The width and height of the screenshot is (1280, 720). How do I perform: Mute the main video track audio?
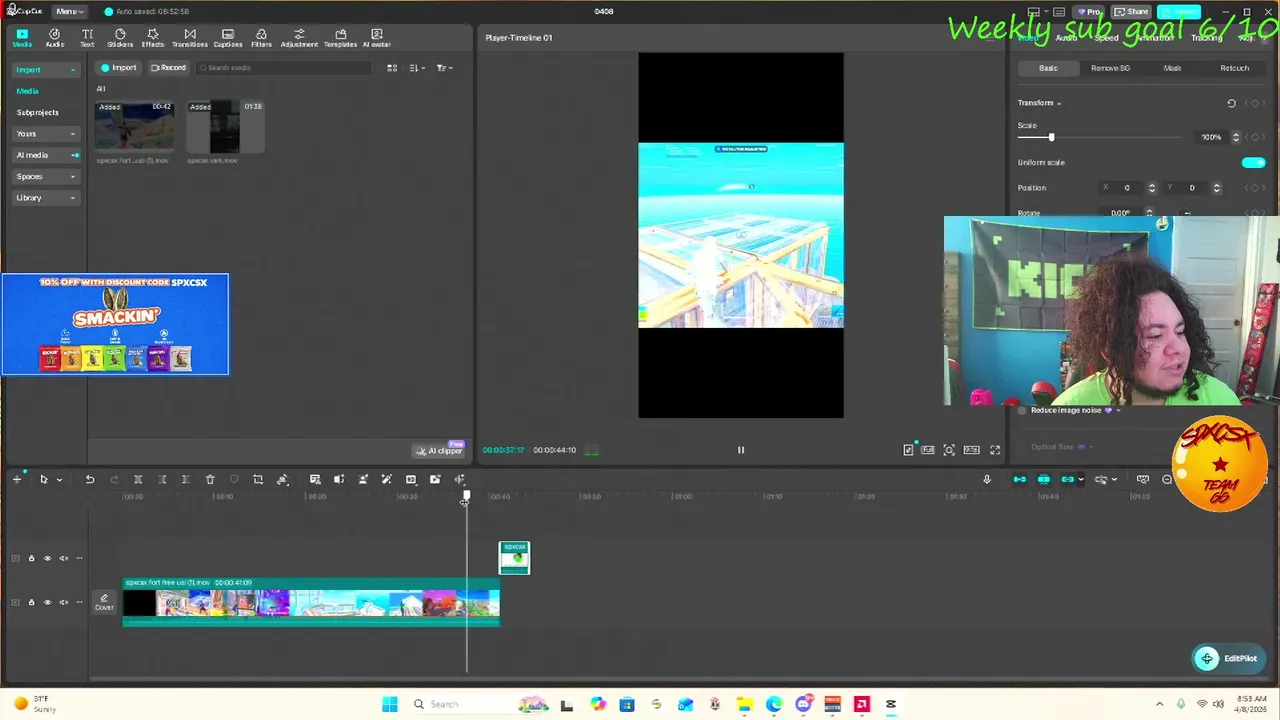63,602
